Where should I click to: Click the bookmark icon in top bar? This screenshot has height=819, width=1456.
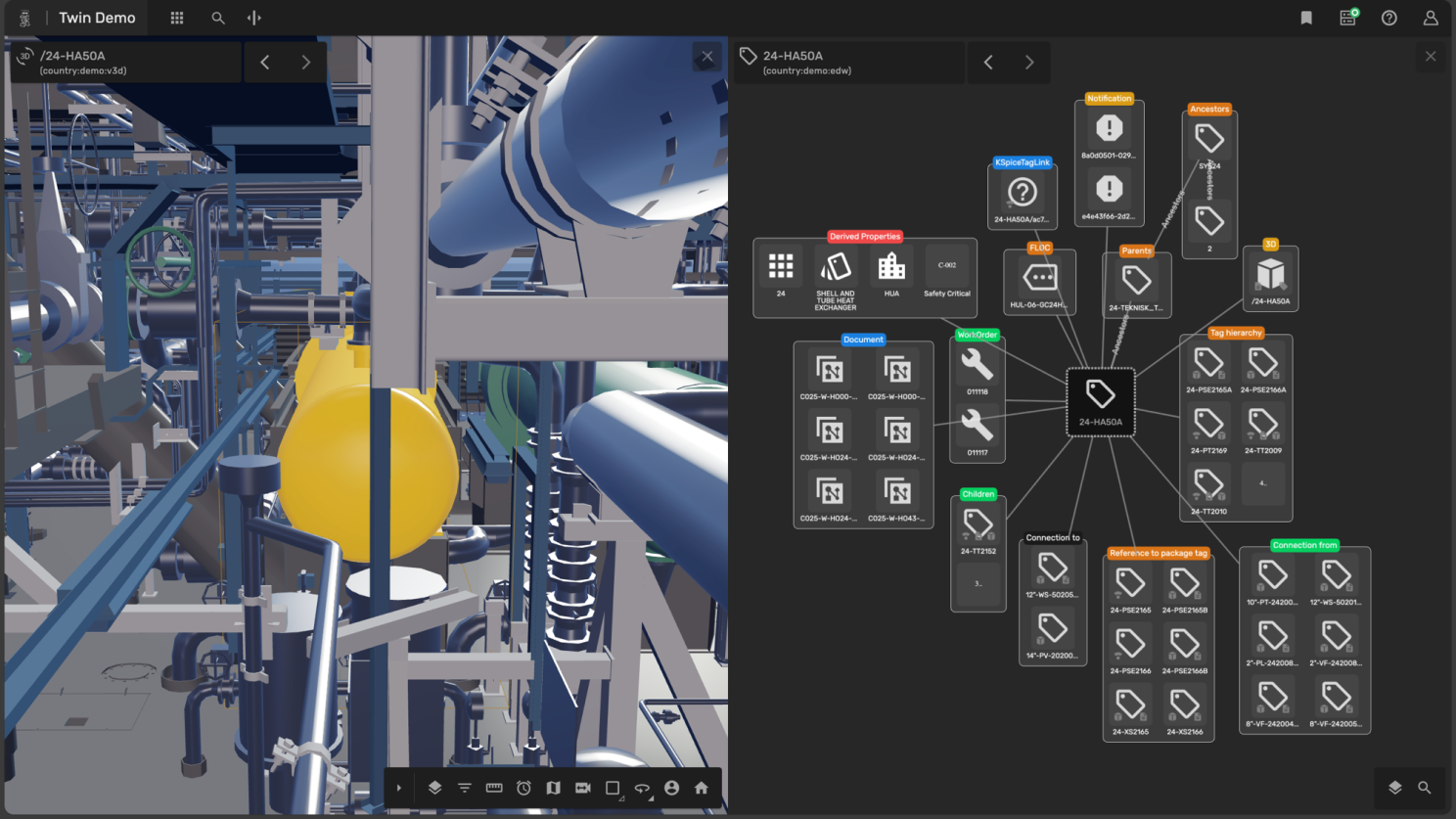tap(1306, 18)
